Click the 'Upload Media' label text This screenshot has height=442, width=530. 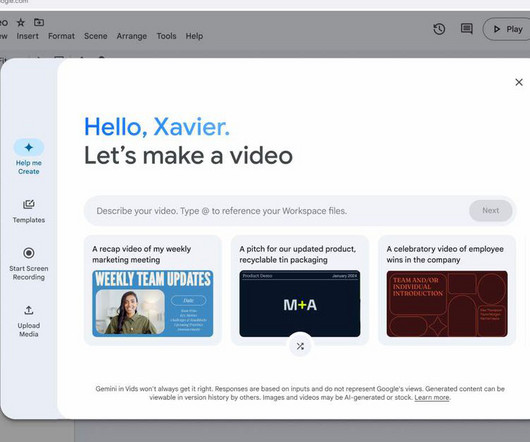point(29,330)
